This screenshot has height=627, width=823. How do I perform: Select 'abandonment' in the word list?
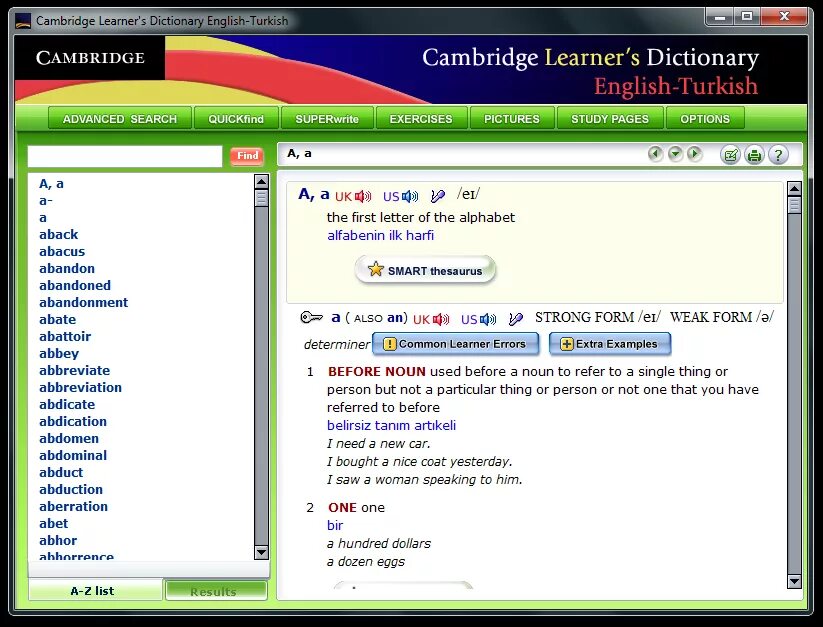point(83,302)
